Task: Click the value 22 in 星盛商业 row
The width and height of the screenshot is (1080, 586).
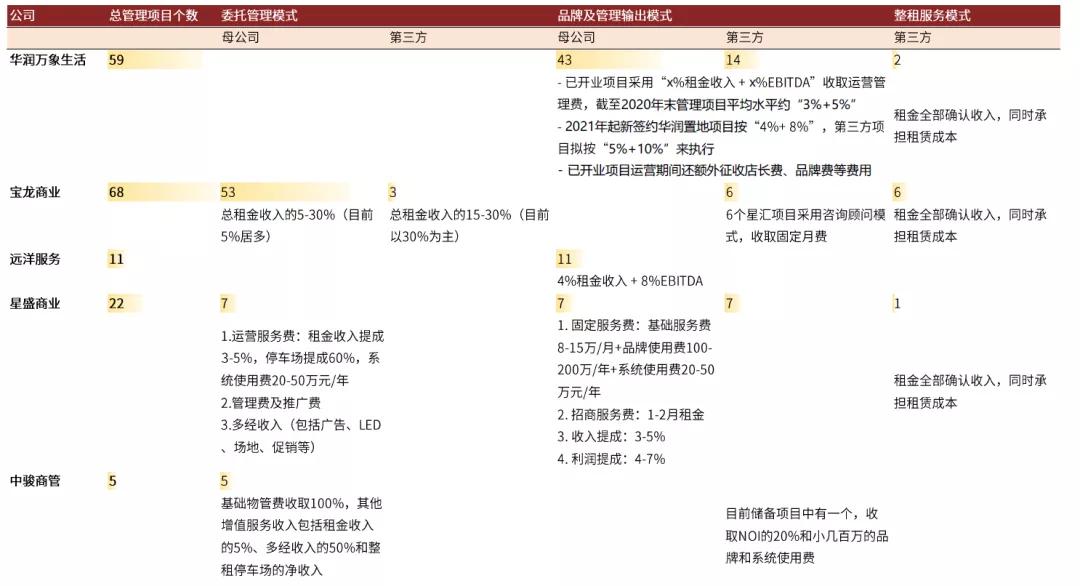Action: pos(113,303)
